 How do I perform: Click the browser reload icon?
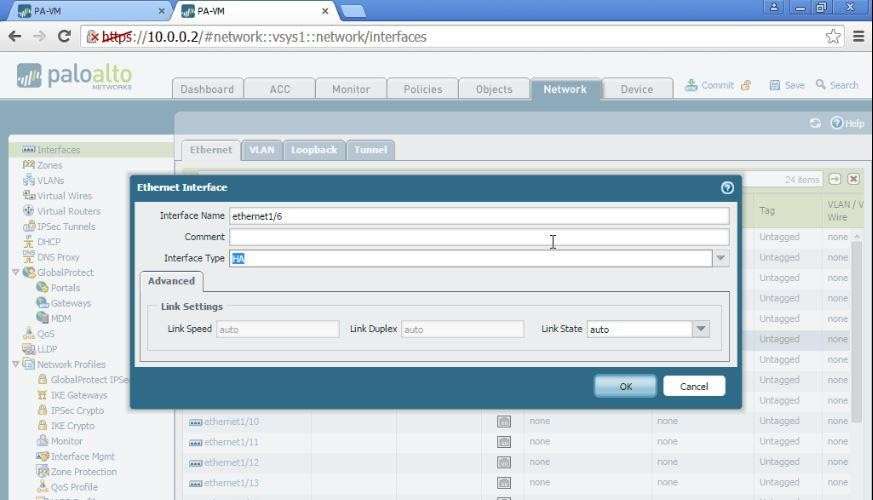click(64, 36)
